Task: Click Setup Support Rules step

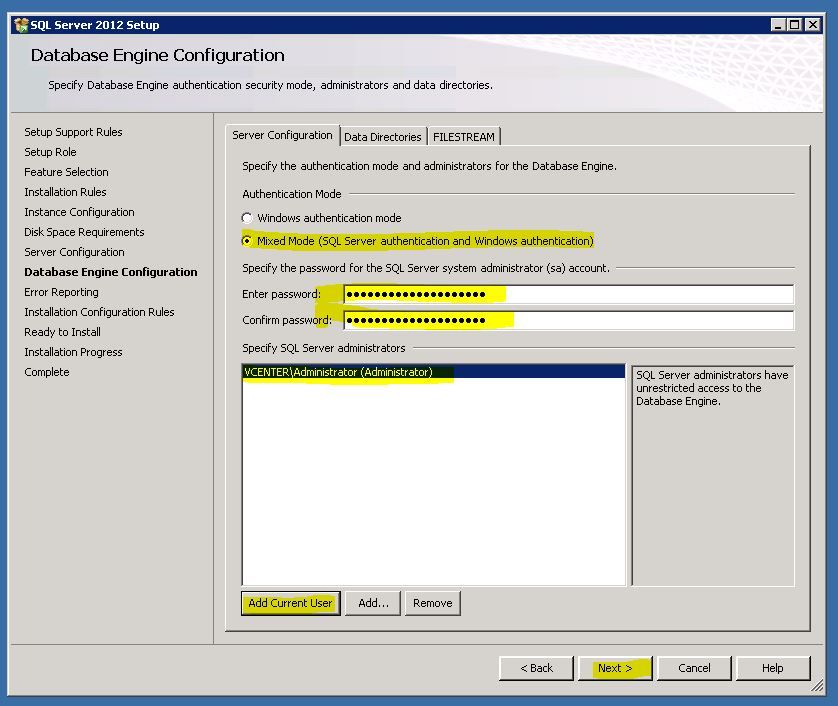Action: coord(73,132)
